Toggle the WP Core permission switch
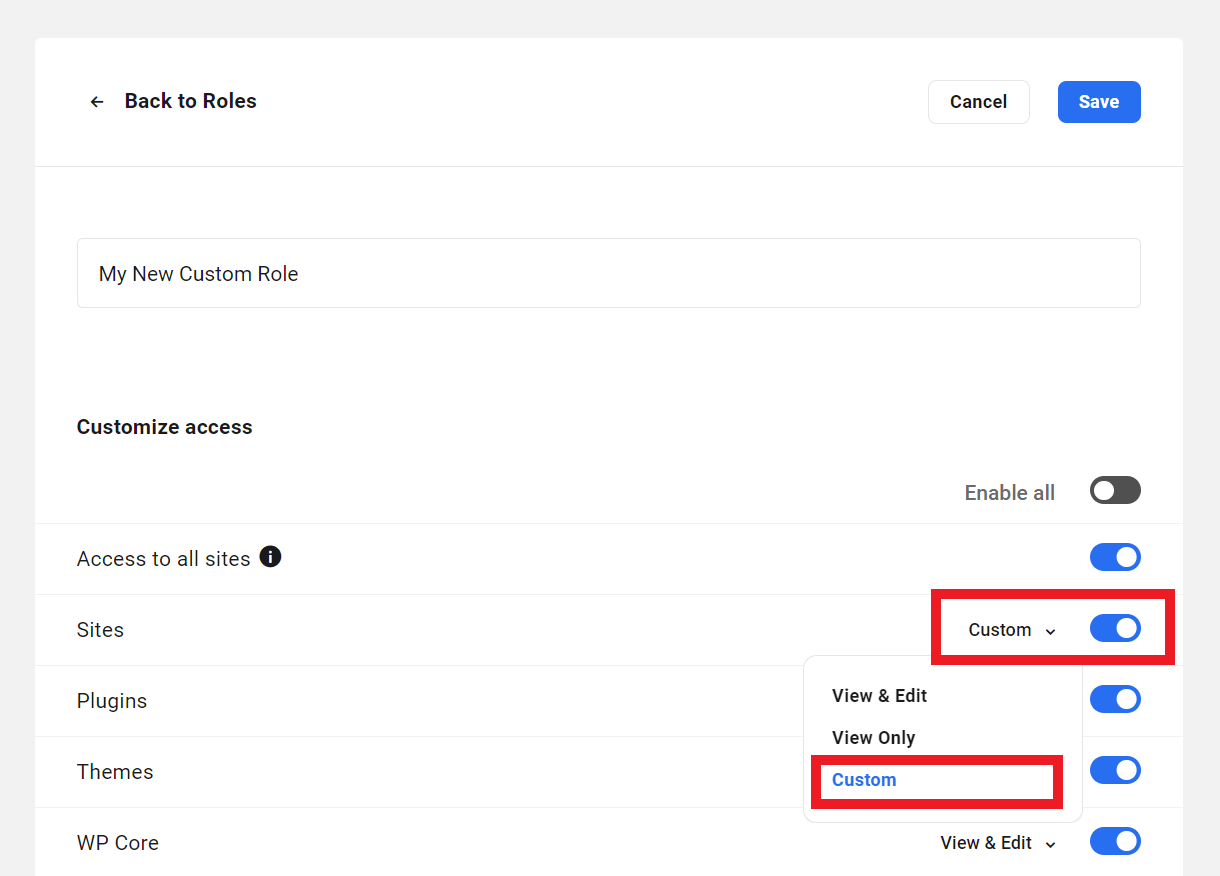 coord(1115,842)
